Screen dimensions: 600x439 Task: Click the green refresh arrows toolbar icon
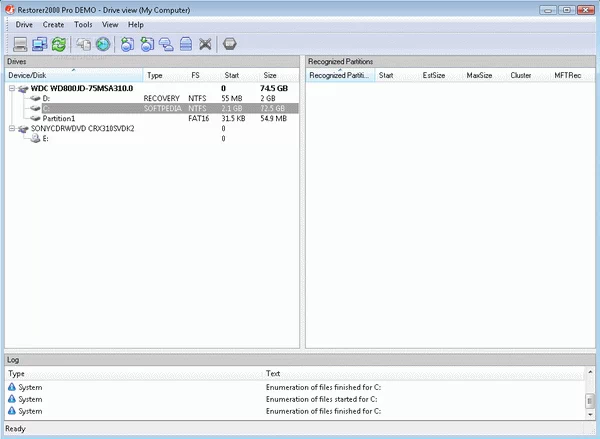[x=59, y=44]
